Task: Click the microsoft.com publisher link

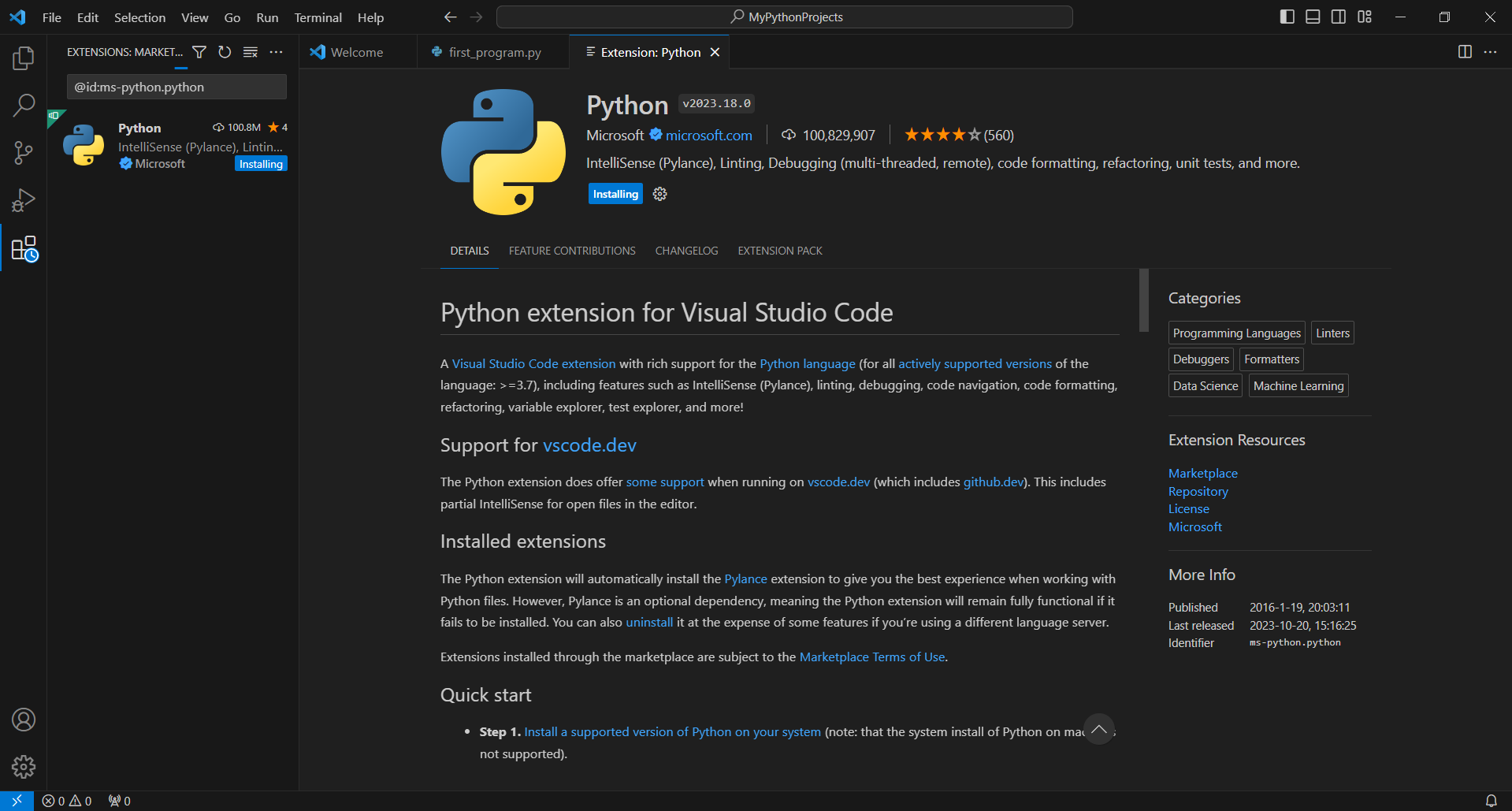Action: 708,136
